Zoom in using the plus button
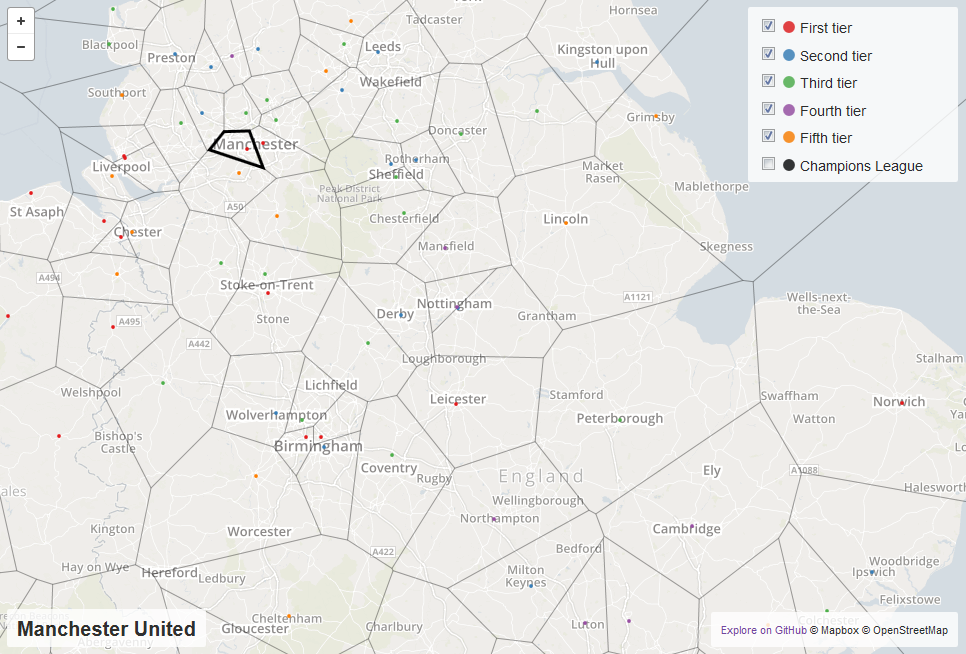 [x=21, y=21]
